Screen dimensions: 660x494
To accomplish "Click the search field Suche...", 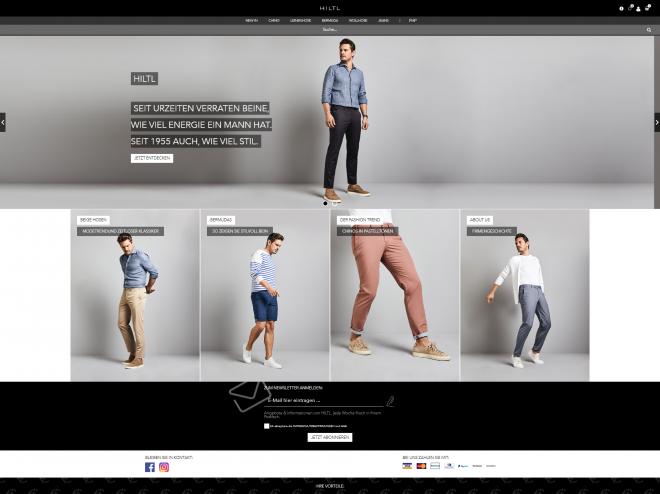I will pos(330,30).
